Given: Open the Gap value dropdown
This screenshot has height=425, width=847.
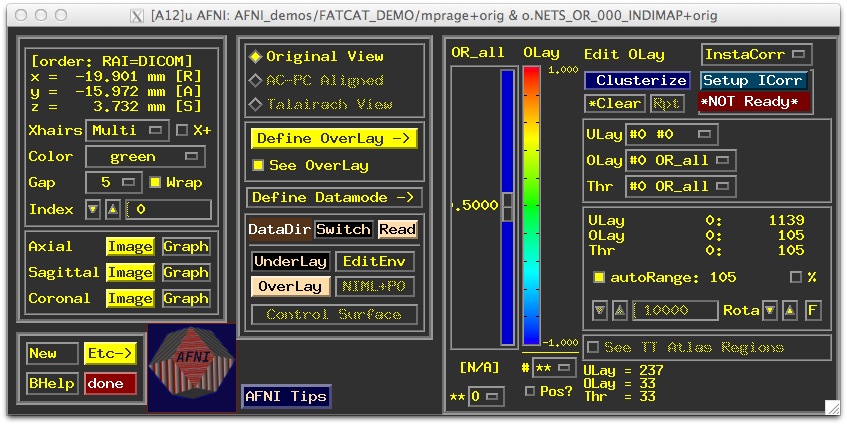Looking at the screenshot, I should click(114, 183).
